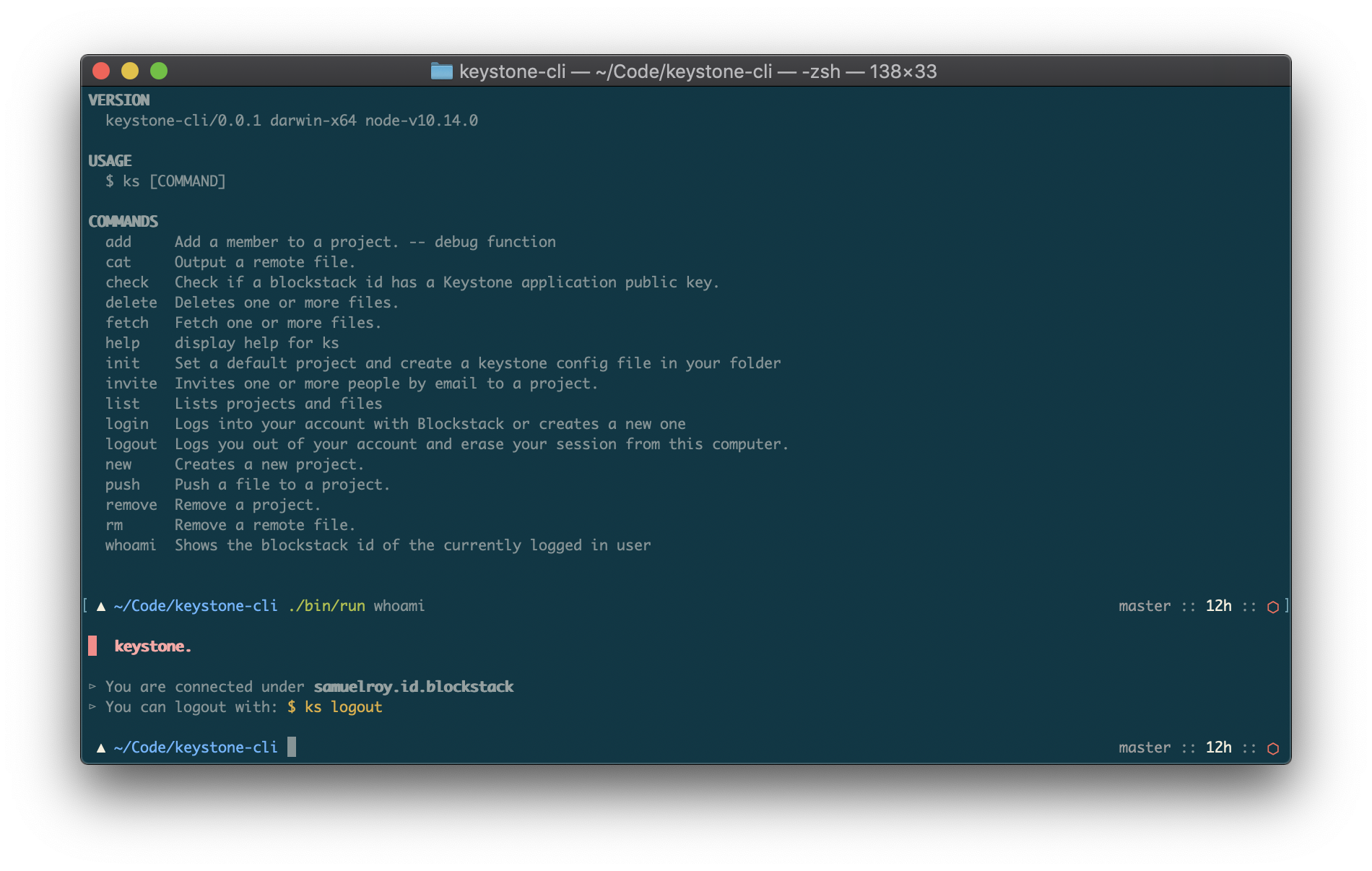Click the green zoom window button
Screen dimensions: 1372x871
pyautogui.click(x=159, y=71)
